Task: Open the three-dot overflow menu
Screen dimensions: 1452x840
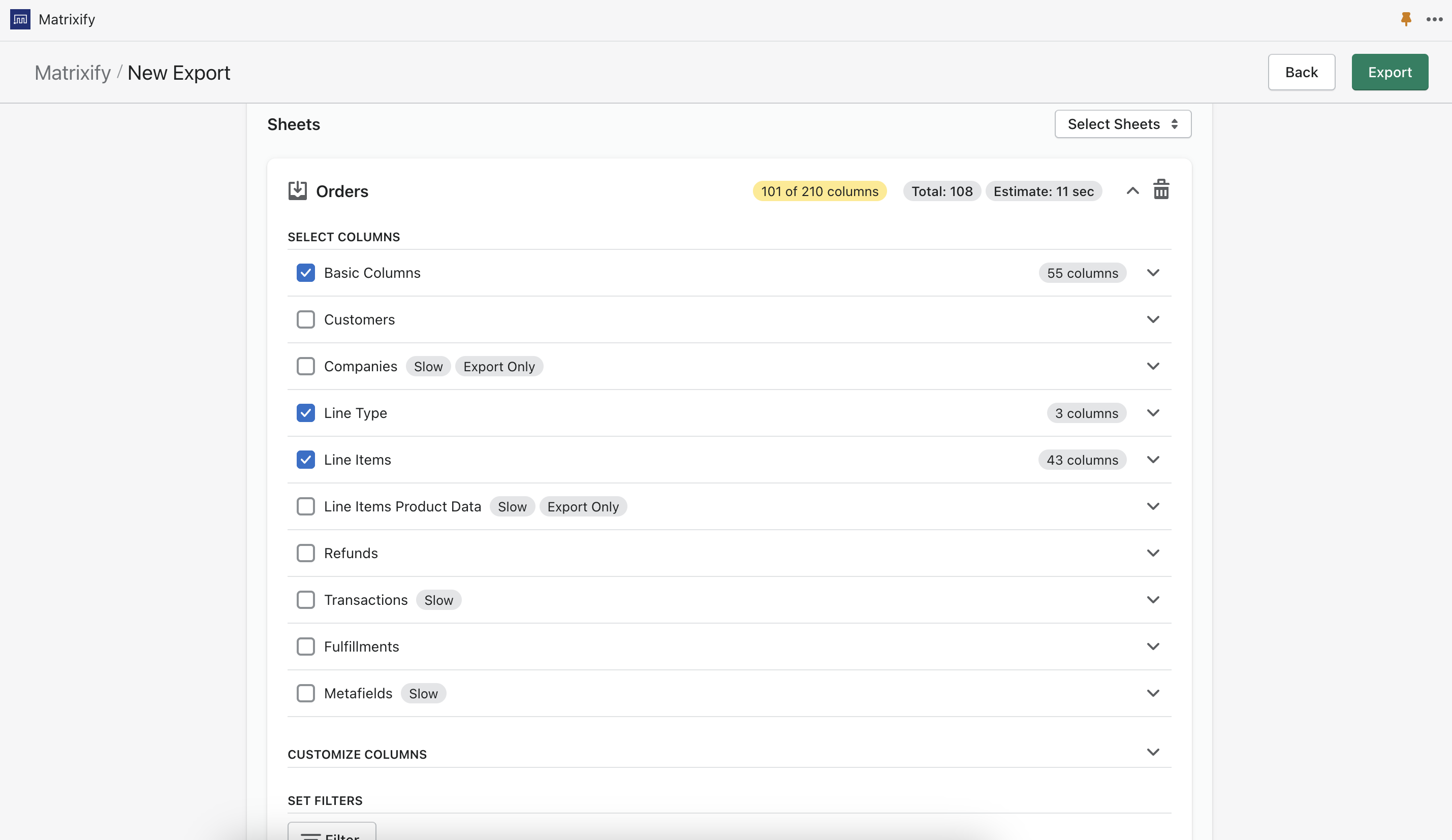Action: [x=1434, y=19]
